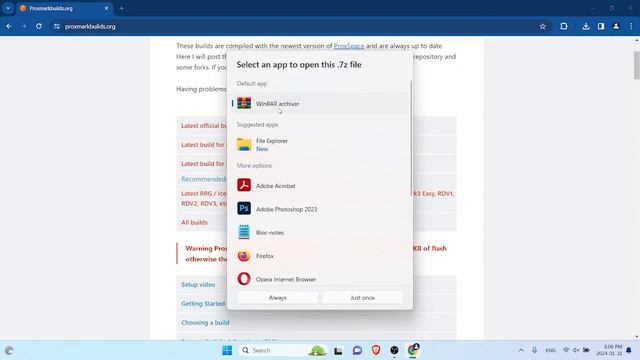
Task: Pick Adobe Photoshop 2023 from list
Action: 320,209
